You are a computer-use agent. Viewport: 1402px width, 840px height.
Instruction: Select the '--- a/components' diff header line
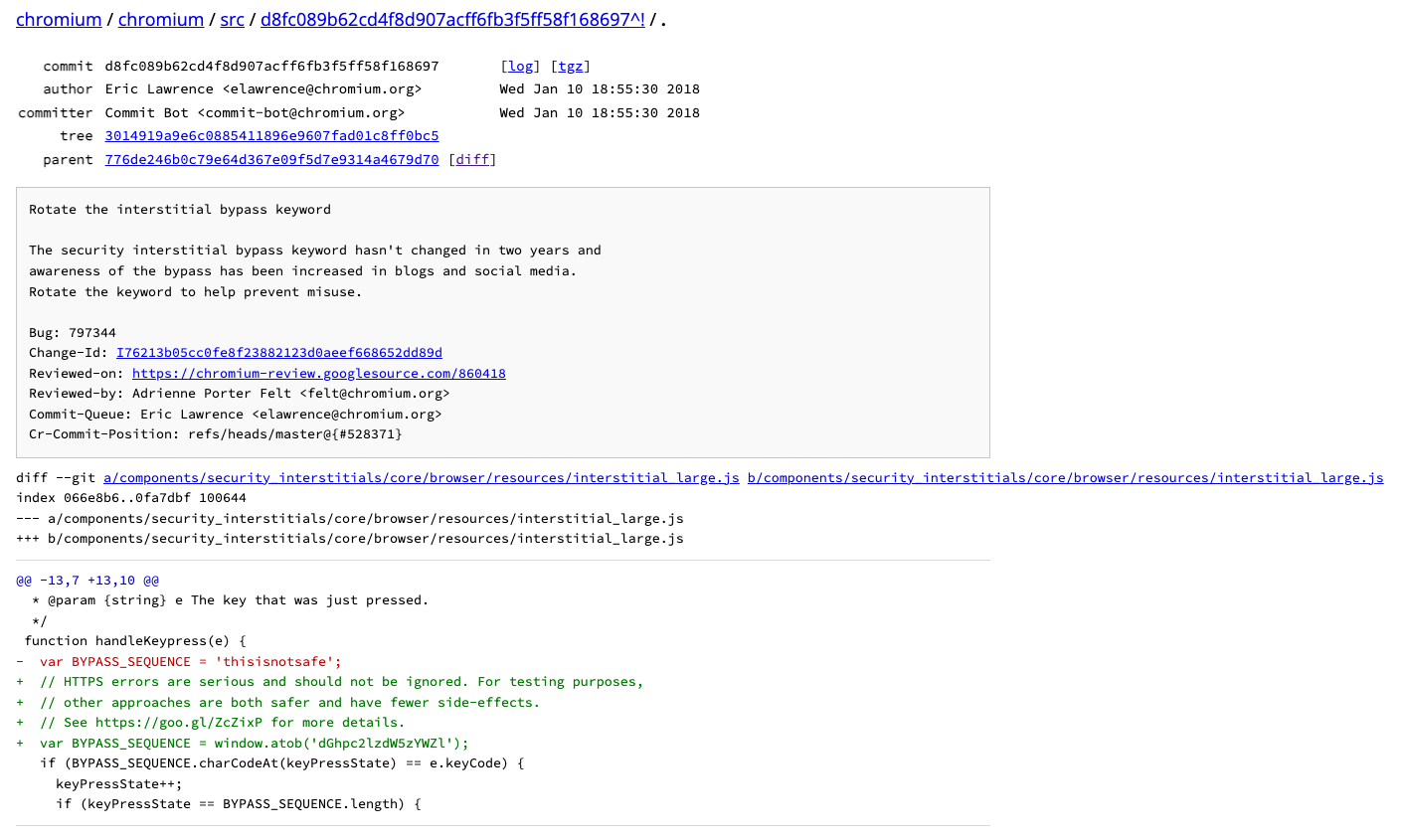[350, 519]
